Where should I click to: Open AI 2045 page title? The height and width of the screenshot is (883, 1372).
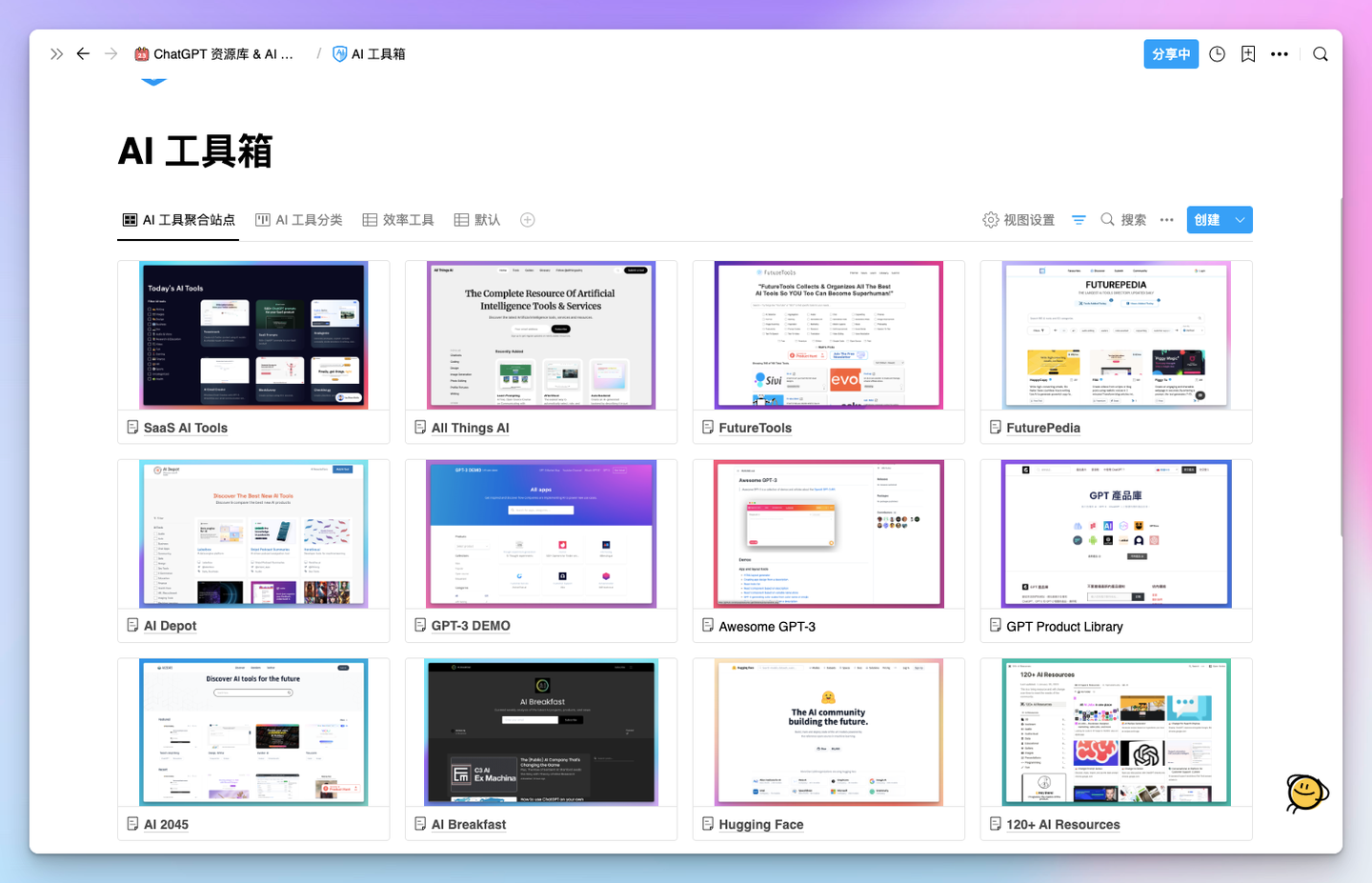167,824
